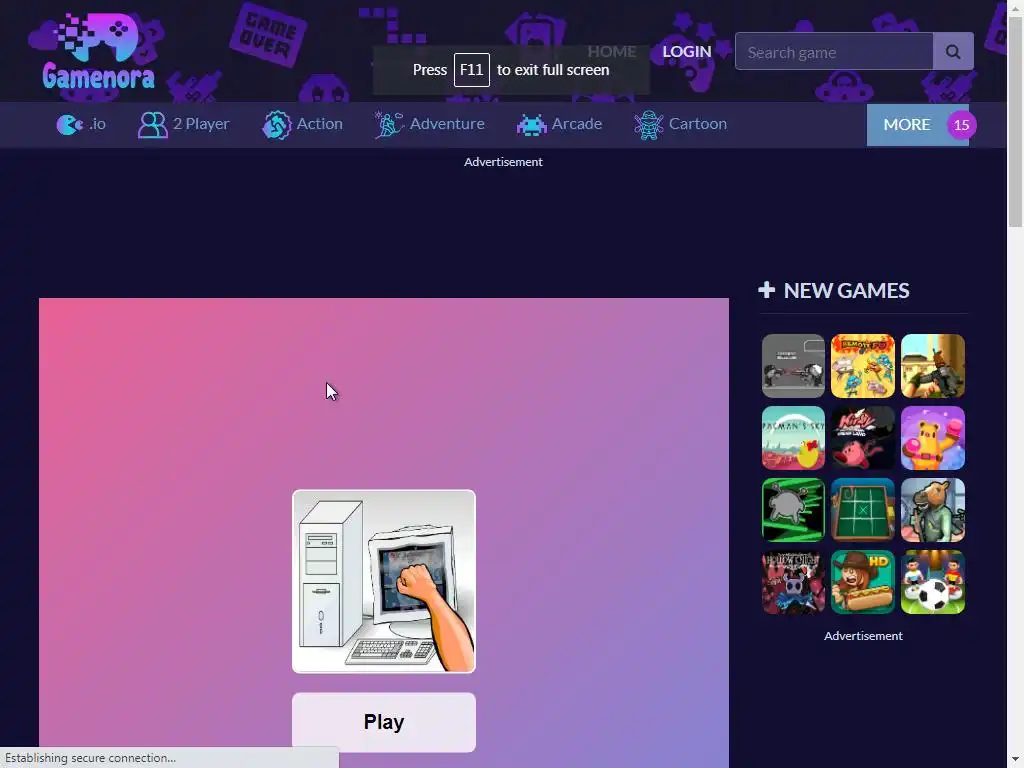The height and width of the screenshot is (768, 1024).
Task: Open the Remote Fu cartoon game thumbnail
Action: click(863, 366)
